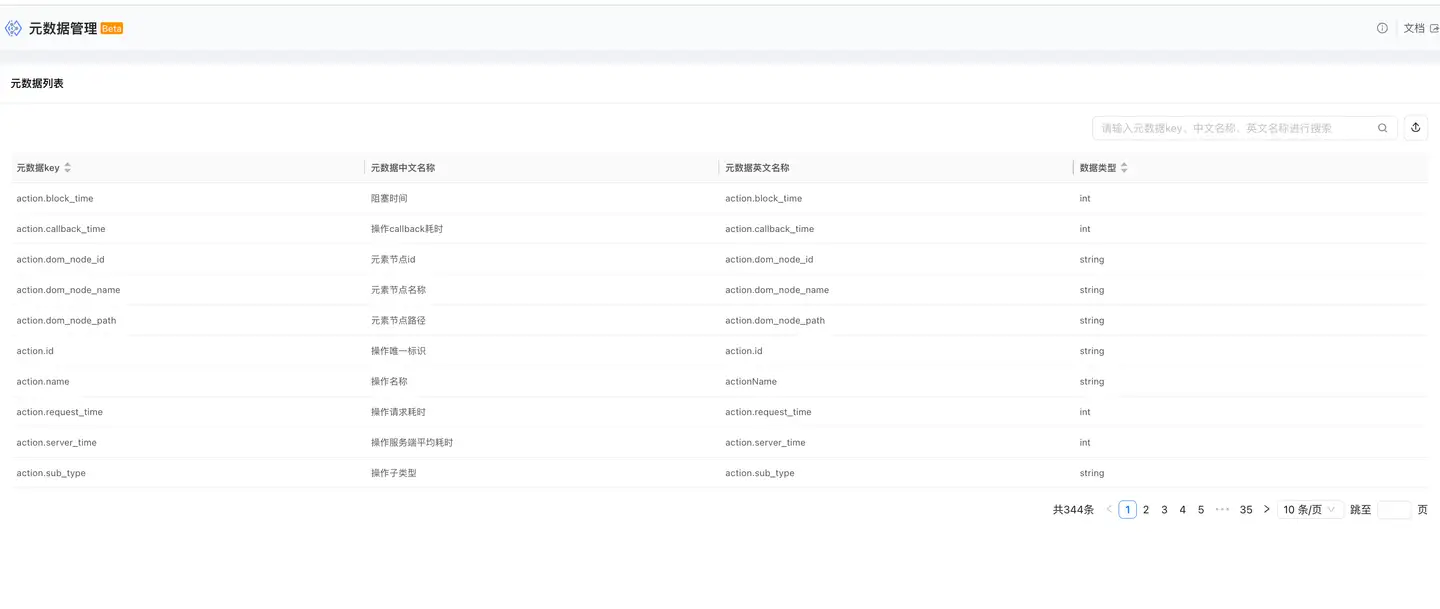This screenshot has width=1440, height=609.
Task: Click the action.block_time row key
Action: pos(55,199)
